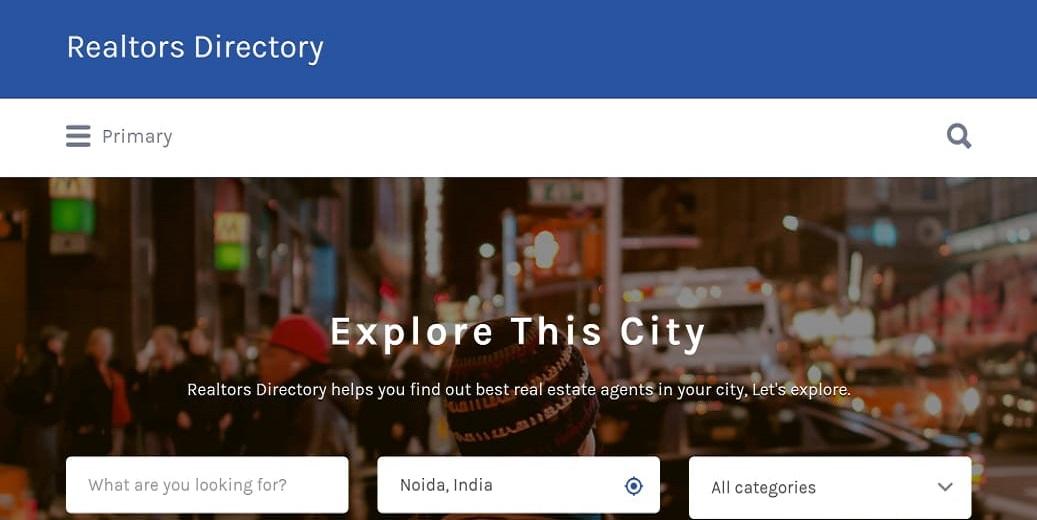Click the Noida, India location field

tap(518, 485)
